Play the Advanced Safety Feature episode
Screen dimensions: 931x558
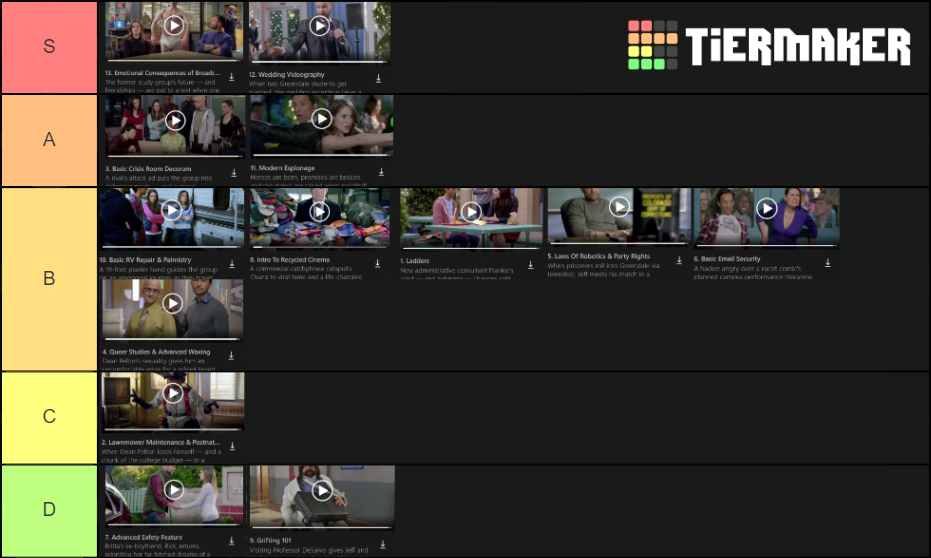tap(173, 489)
